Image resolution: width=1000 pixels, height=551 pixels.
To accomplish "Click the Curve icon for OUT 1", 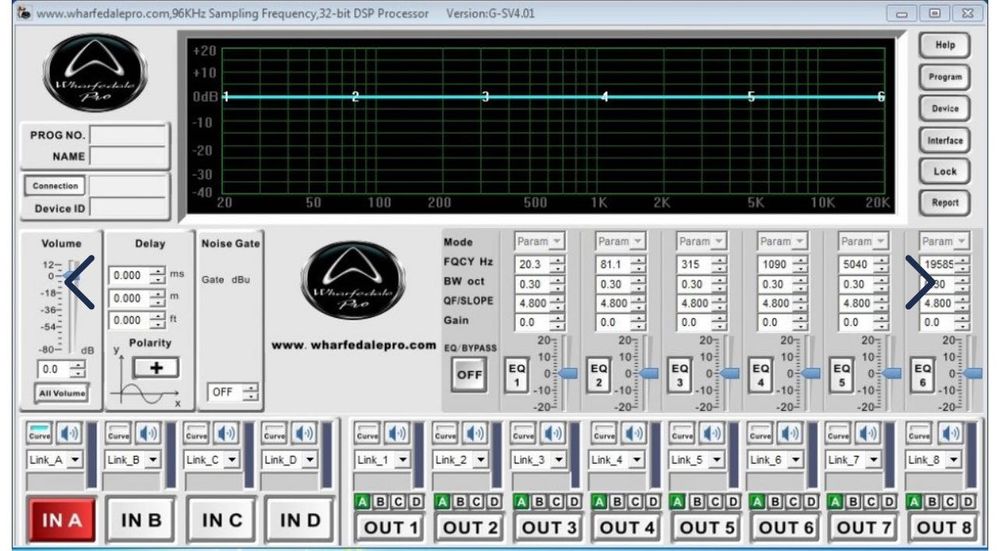I will click(367, 434).
